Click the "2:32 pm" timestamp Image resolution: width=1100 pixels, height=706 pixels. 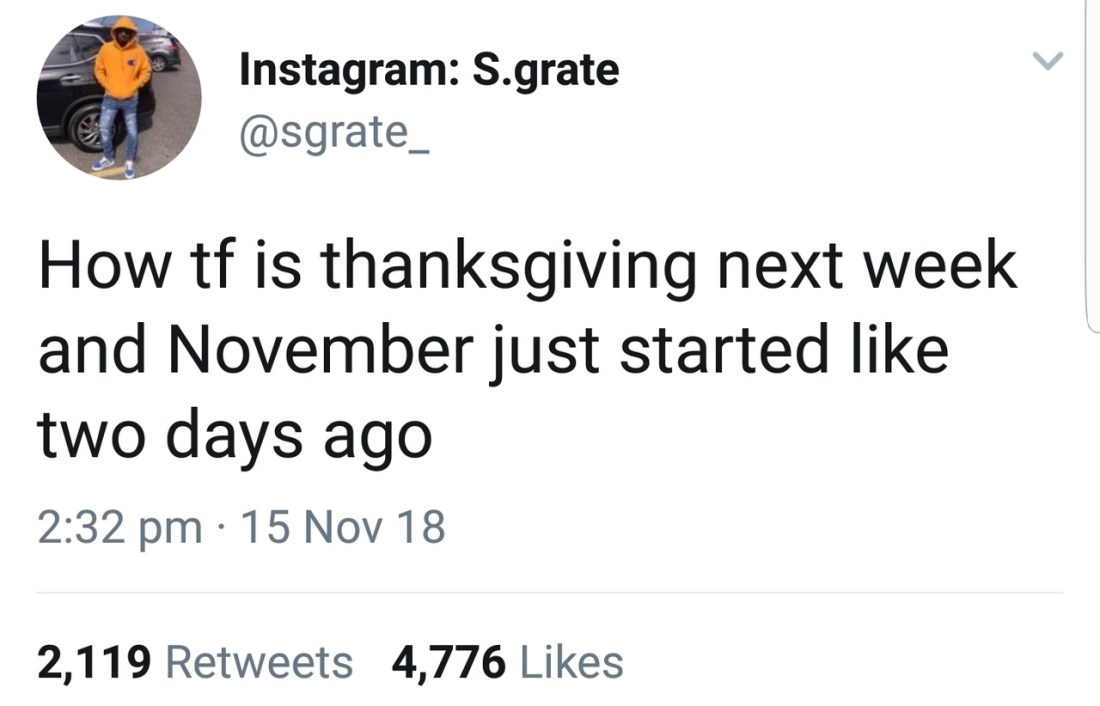click(x=119, y=527)
